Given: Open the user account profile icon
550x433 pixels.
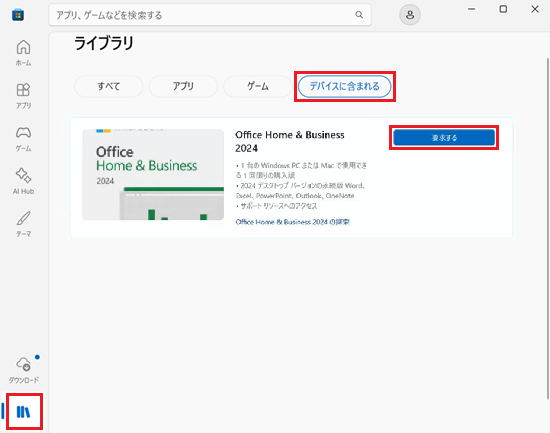Looking at the screenshot, I should point(410,15).
